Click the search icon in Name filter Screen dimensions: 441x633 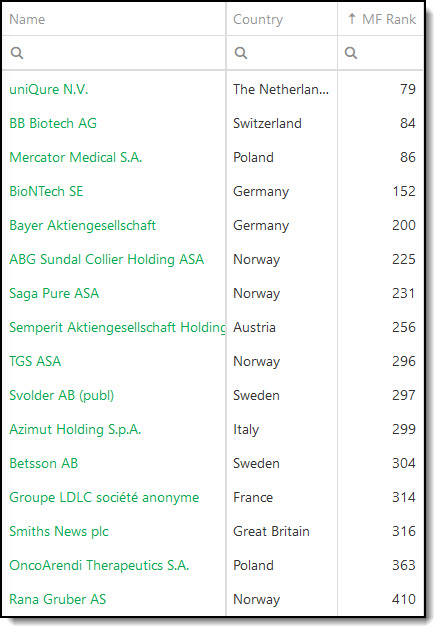click(17, 53)
